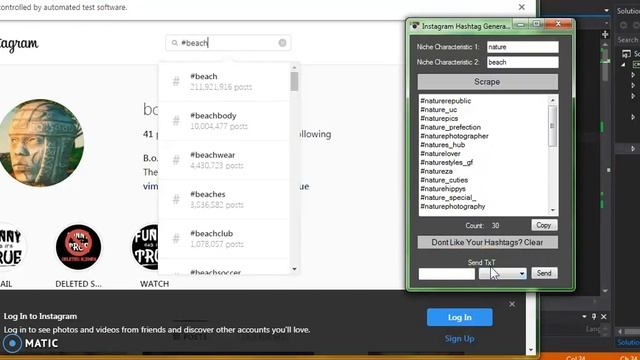Pin the Visual Studio bottom panel
Viewport: 640px width, 360px height.
coord(594,316)
